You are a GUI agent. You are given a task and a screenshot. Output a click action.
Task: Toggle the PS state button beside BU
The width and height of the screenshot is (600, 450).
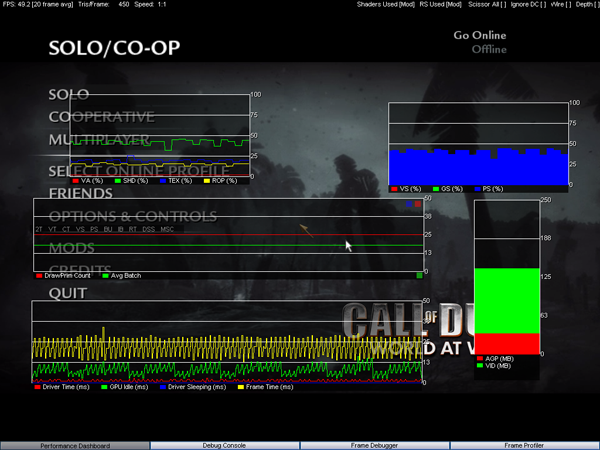point(94,229)
